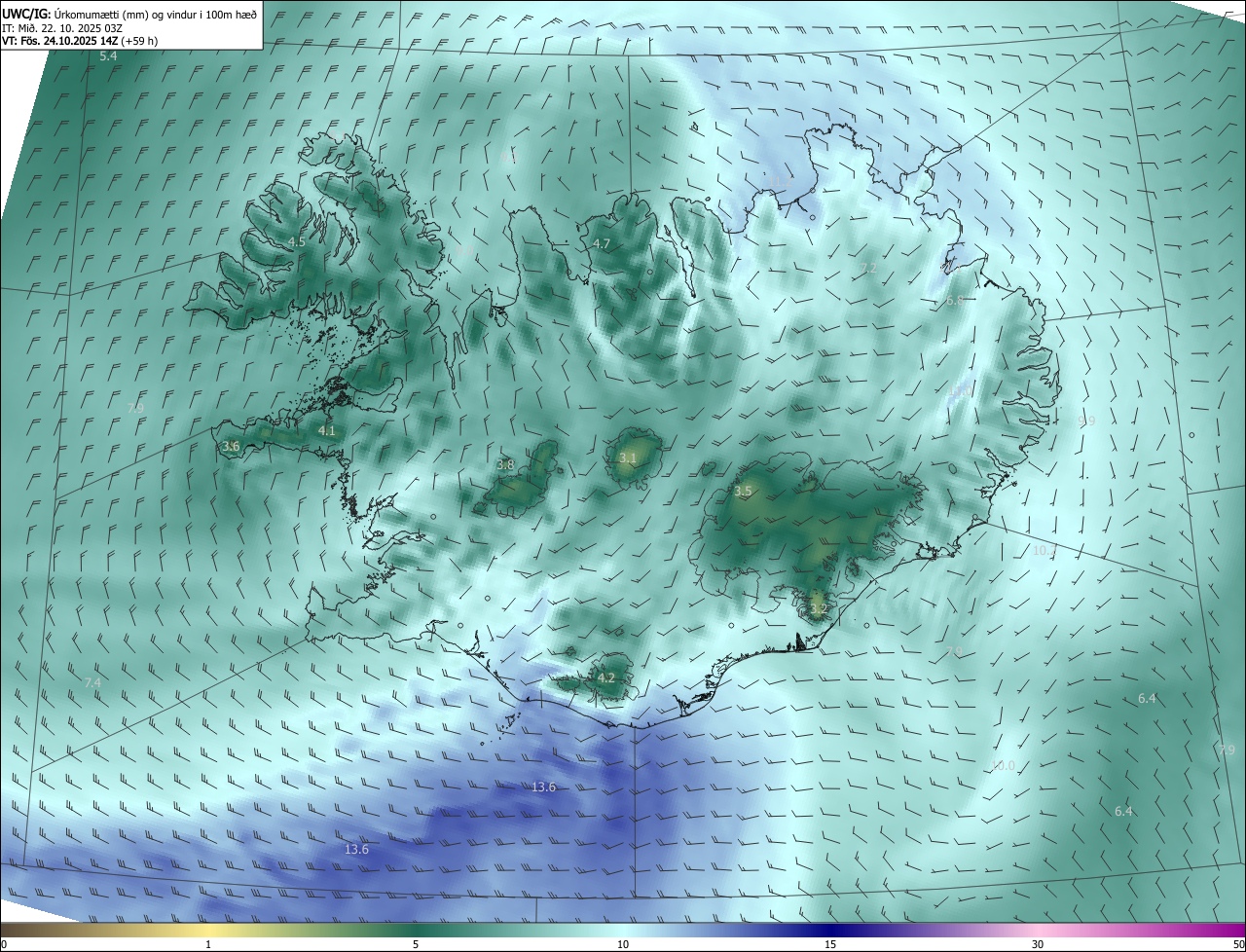Click the 10.2 value label
This screenshot has width=1246, height=952.
point(1044,550)
